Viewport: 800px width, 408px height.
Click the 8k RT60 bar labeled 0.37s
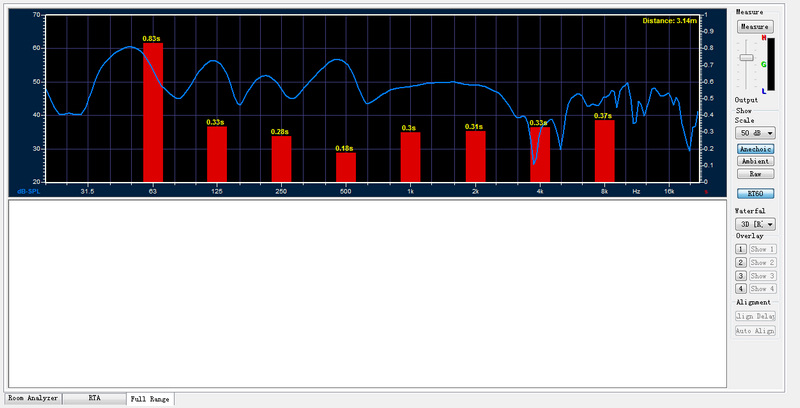(x=605, y=151)
